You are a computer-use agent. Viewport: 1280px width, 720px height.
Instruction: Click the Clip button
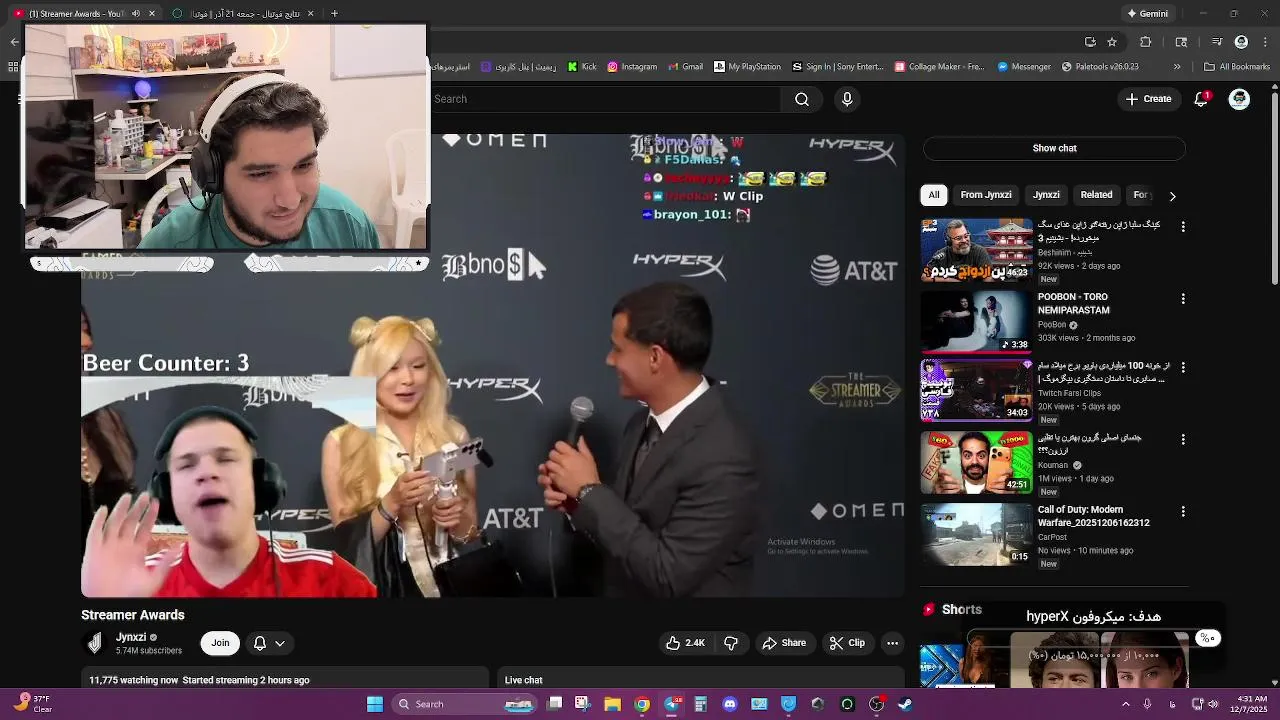pos(847,643)
